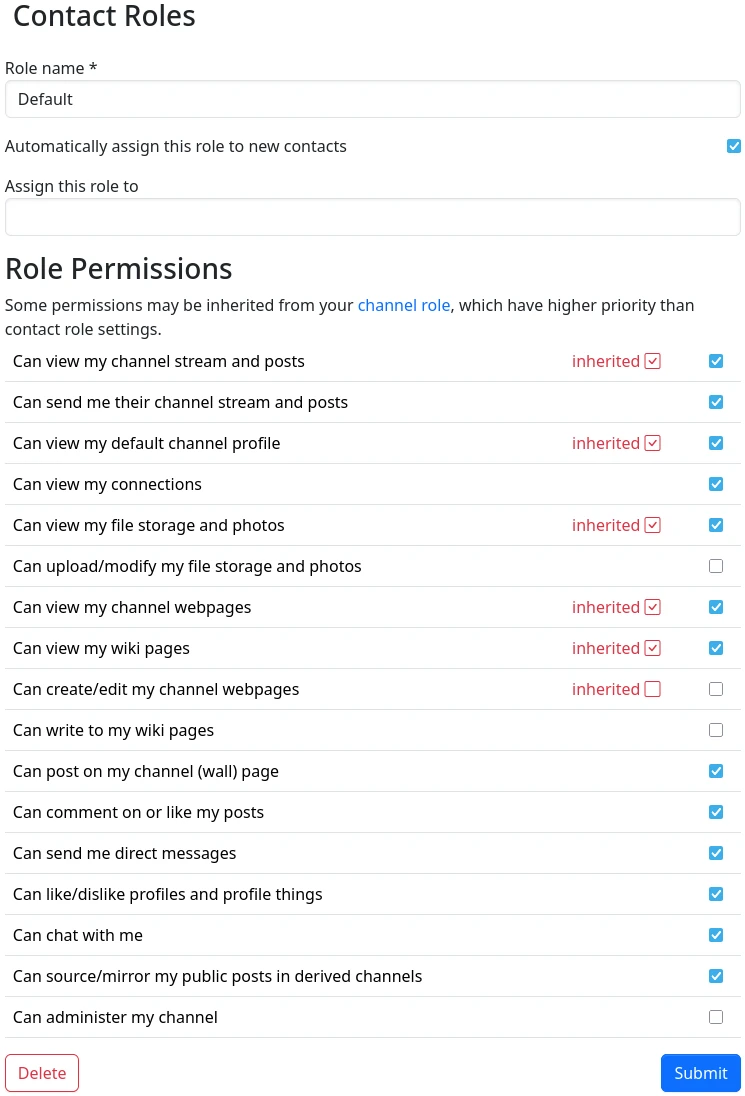Image resolution: width=745 pixels, height=1096 pixels.
Task: Disable Can post on my channel wall page
Action: pos(716,771)
